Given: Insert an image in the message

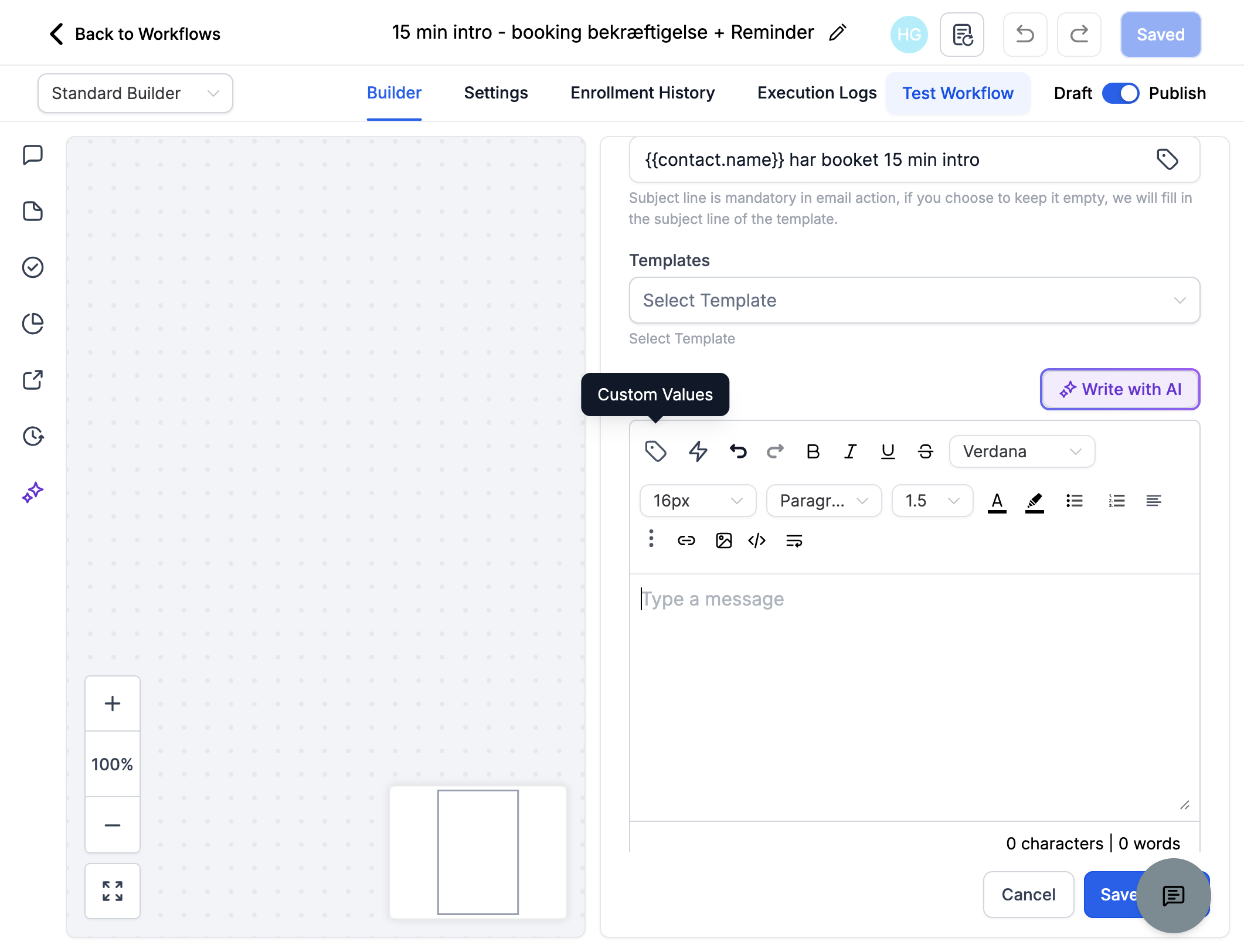Looking at the screenshot, I should point(724,540).
